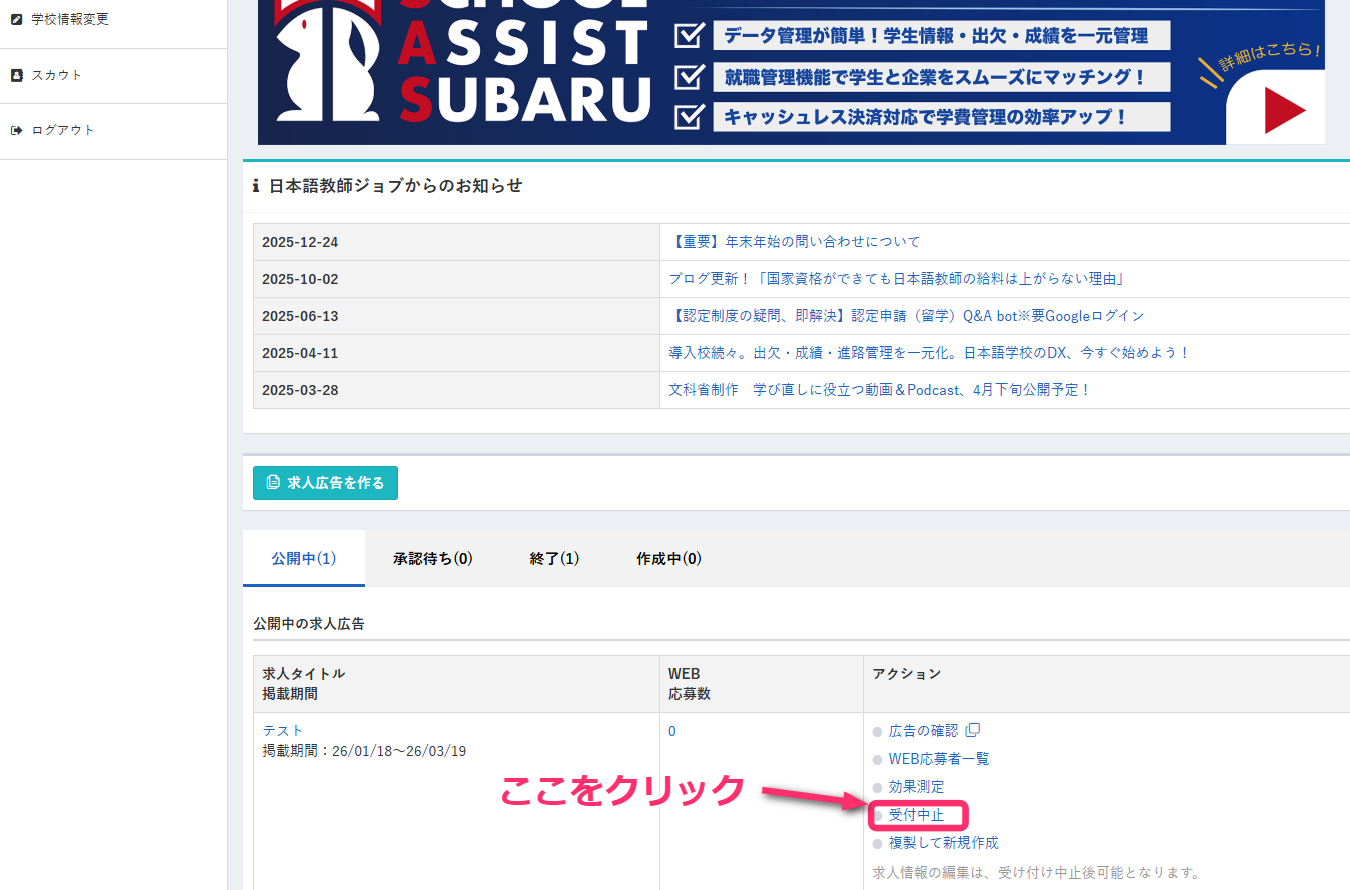Log out via ログアウト menu item

point(63,130)
